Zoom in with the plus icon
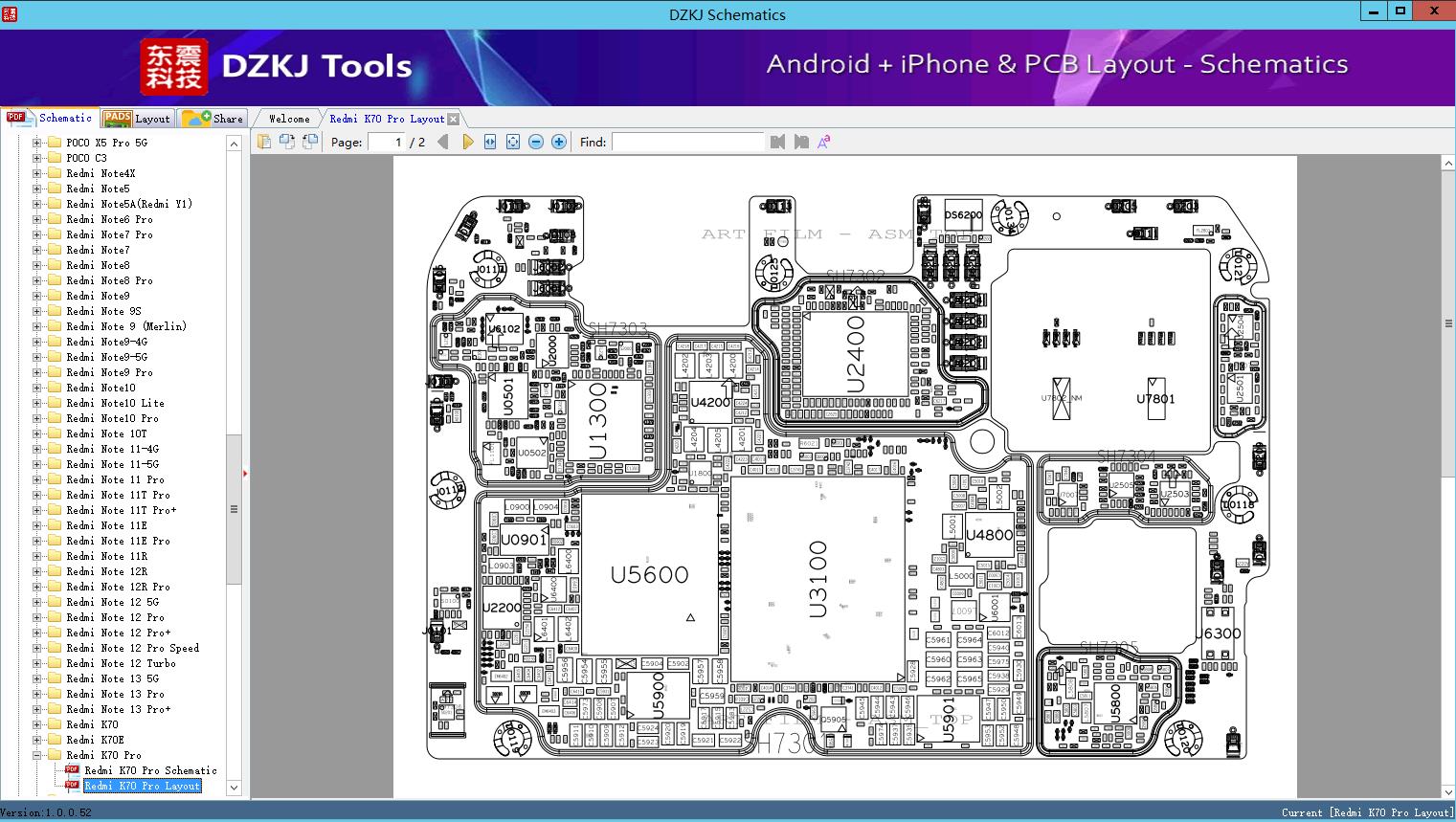 [x=559, y=142]
